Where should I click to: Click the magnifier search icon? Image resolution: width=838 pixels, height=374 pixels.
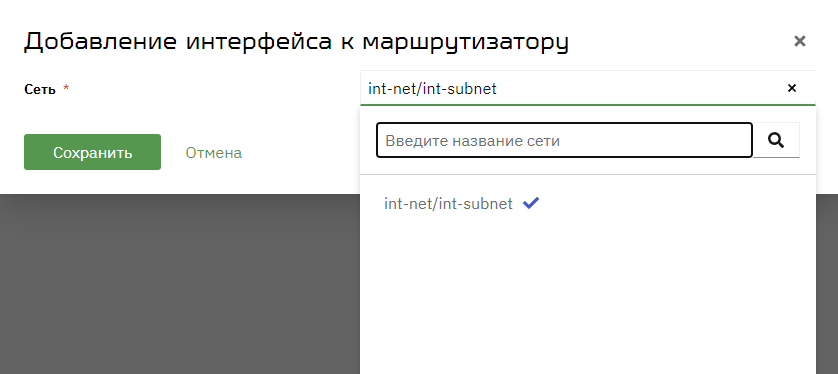(x=776, y=141)
